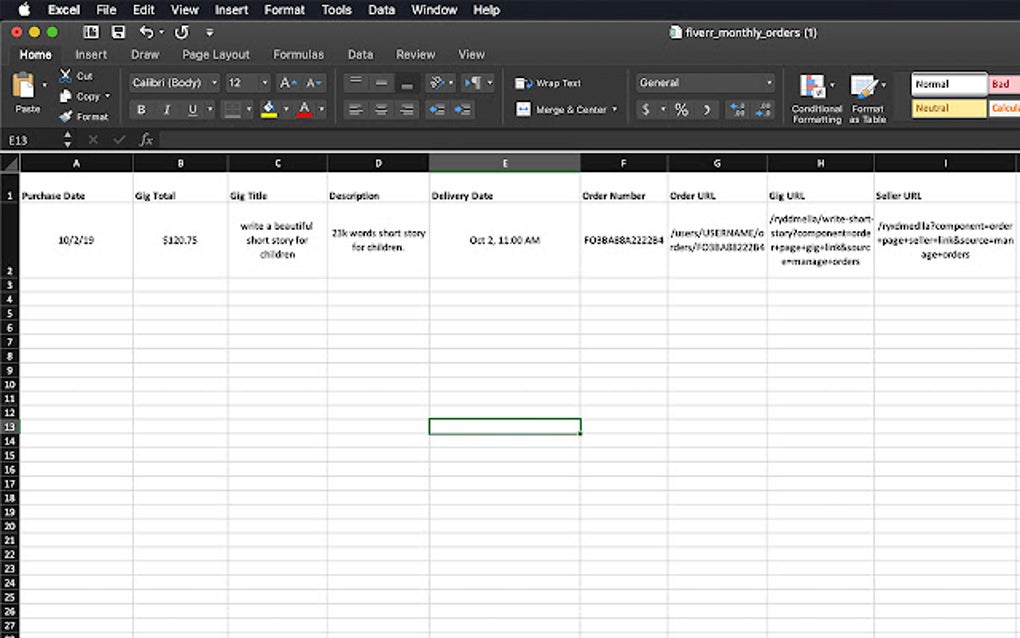Apply the Neutral cell style
The image size is (1020, 638).
[948, 108]
